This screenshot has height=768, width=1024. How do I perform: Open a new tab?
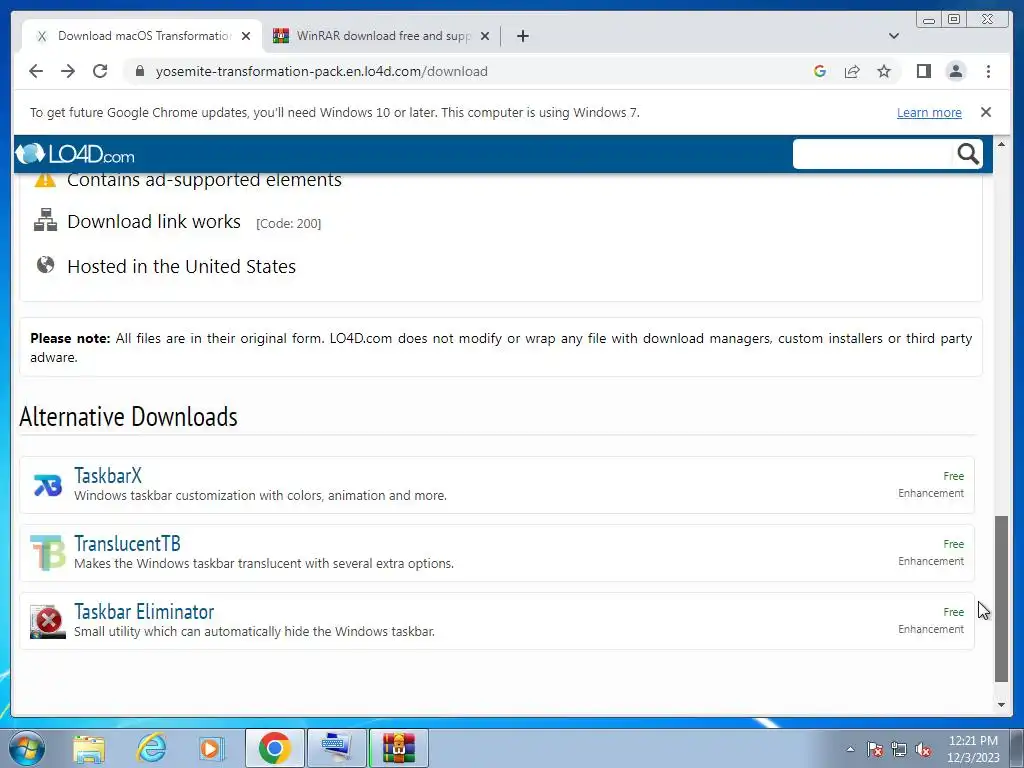tap(522, 36)
